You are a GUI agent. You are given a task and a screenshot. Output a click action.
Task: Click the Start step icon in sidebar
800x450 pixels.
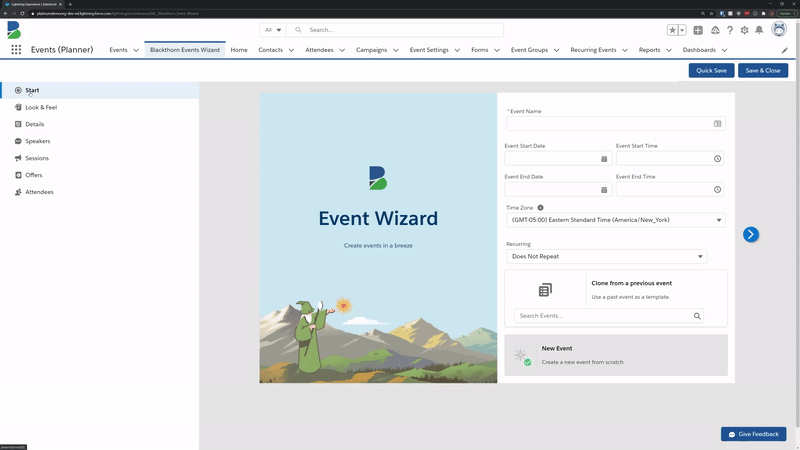click(18, 90)
